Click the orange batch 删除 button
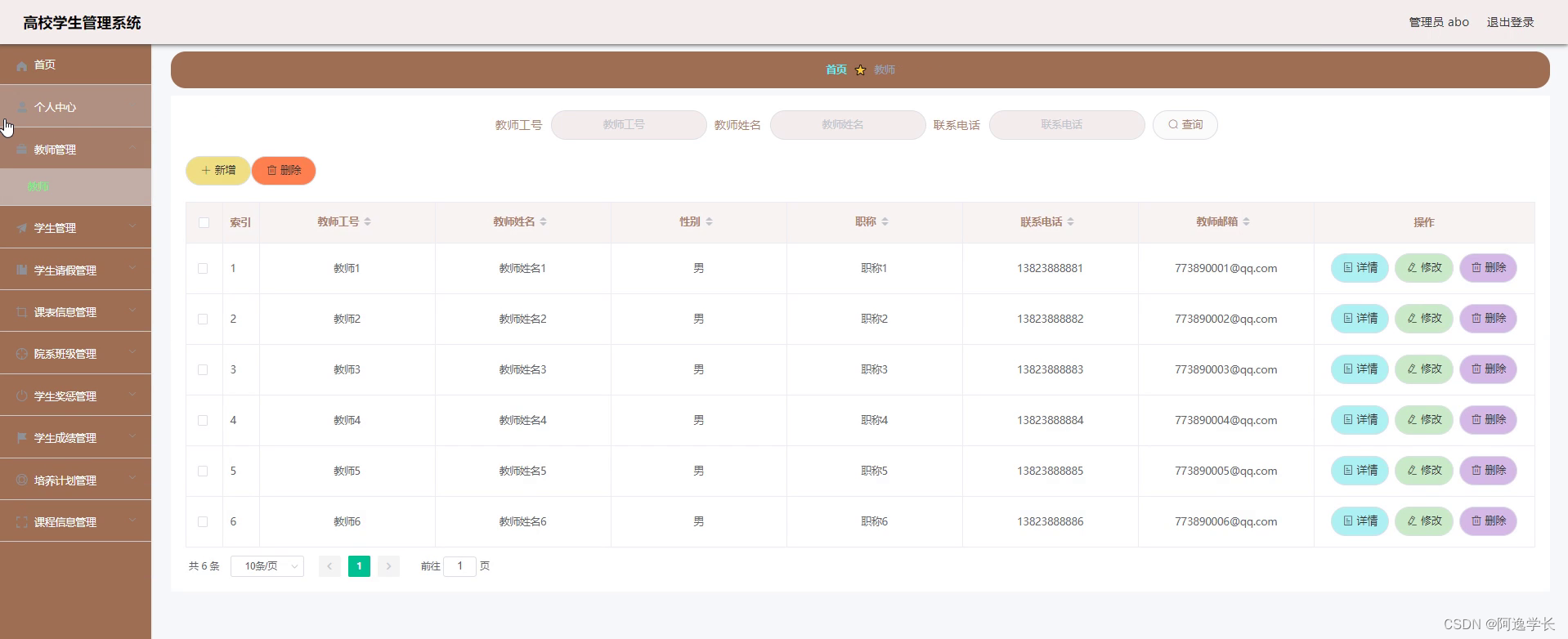The width and height of the screenshot is (1568, 639). 284,171
